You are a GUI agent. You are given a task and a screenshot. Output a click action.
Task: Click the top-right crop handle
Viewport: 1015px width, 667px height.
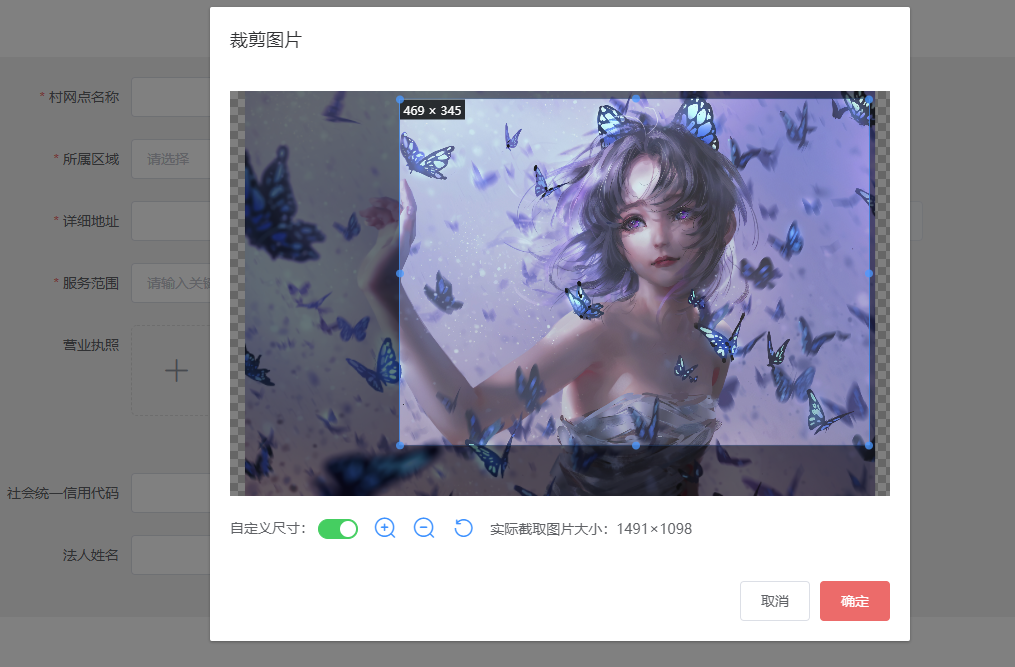click(x=869, y=99)
